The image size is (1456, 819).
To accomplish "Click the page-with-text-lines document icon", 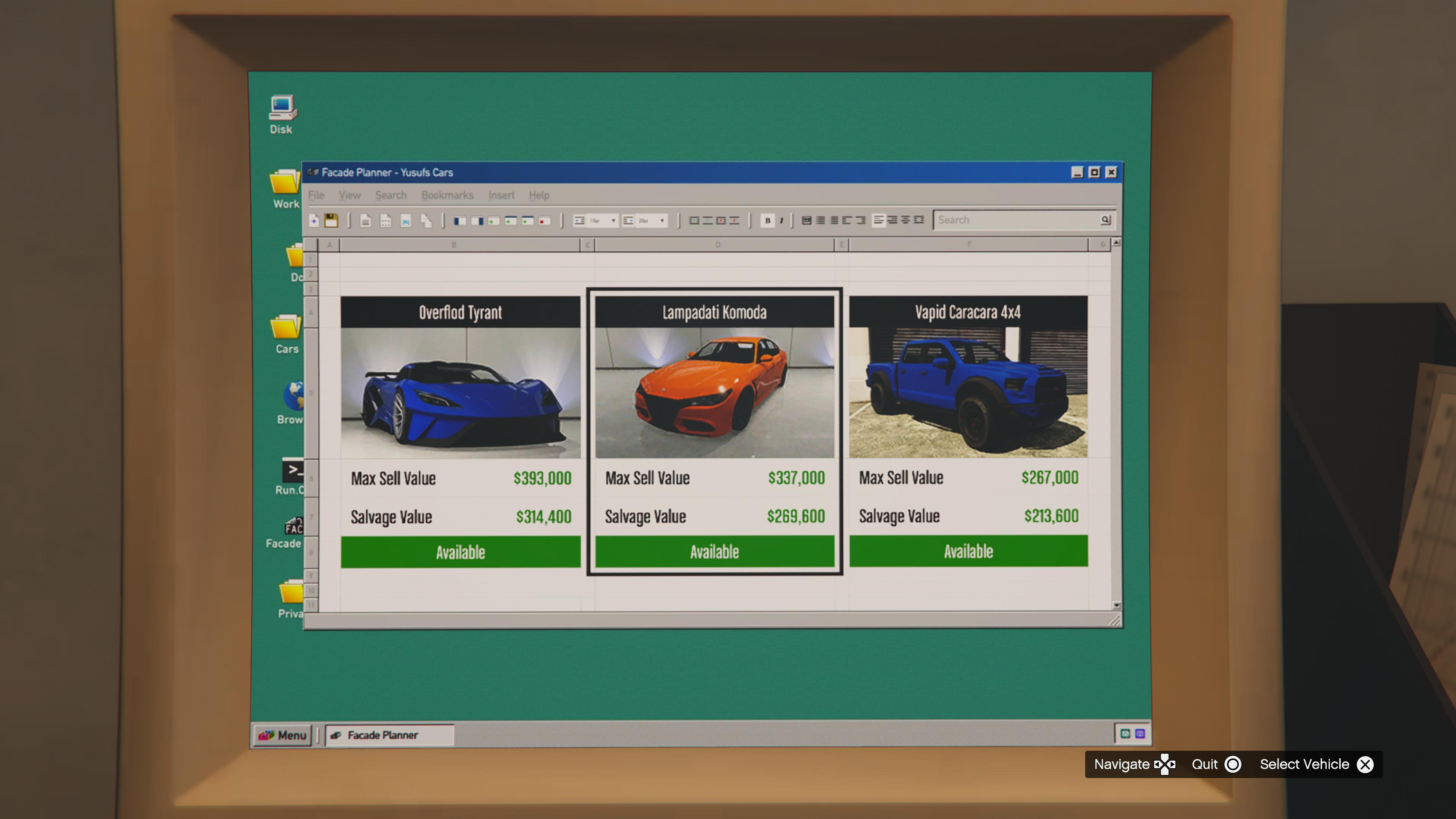I will [366, 221].
